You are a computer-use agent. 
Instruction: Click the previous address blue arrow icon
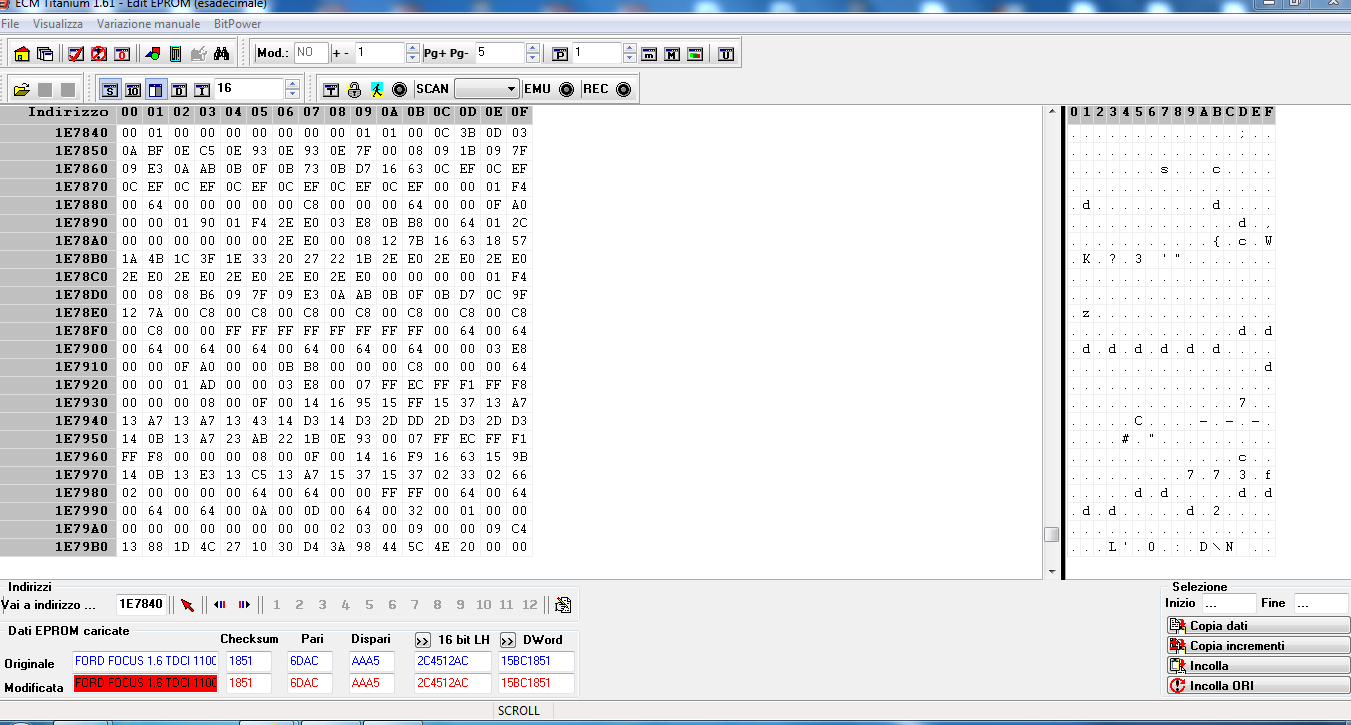click(x=220, y=605)
